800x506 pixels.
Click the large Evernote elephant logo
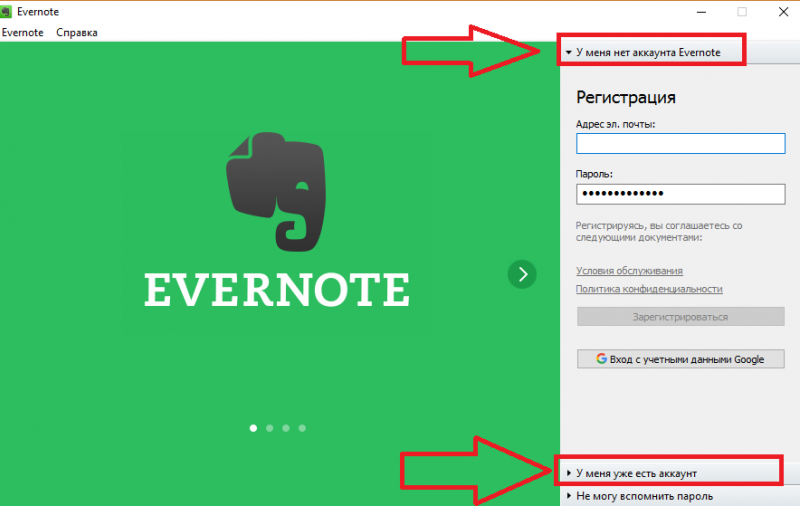coord(276,191)
